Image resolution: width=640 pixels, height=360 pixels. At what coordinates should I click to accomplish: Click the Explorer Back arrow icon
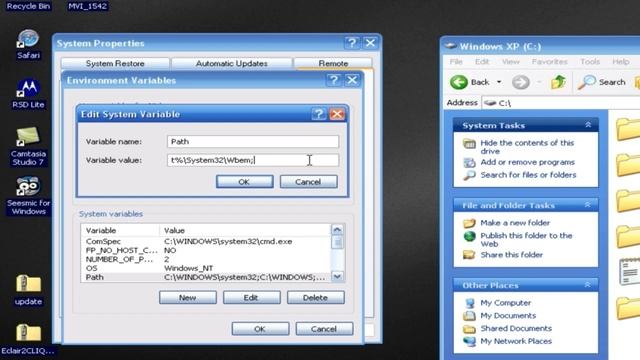click(459, 82)
